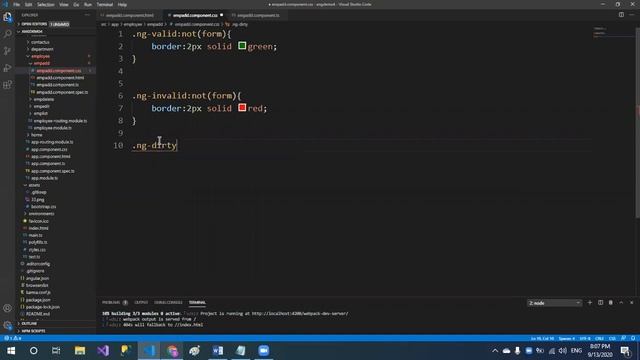
Task: Click the red color swatch on line 7
Action: pos(242,107)
